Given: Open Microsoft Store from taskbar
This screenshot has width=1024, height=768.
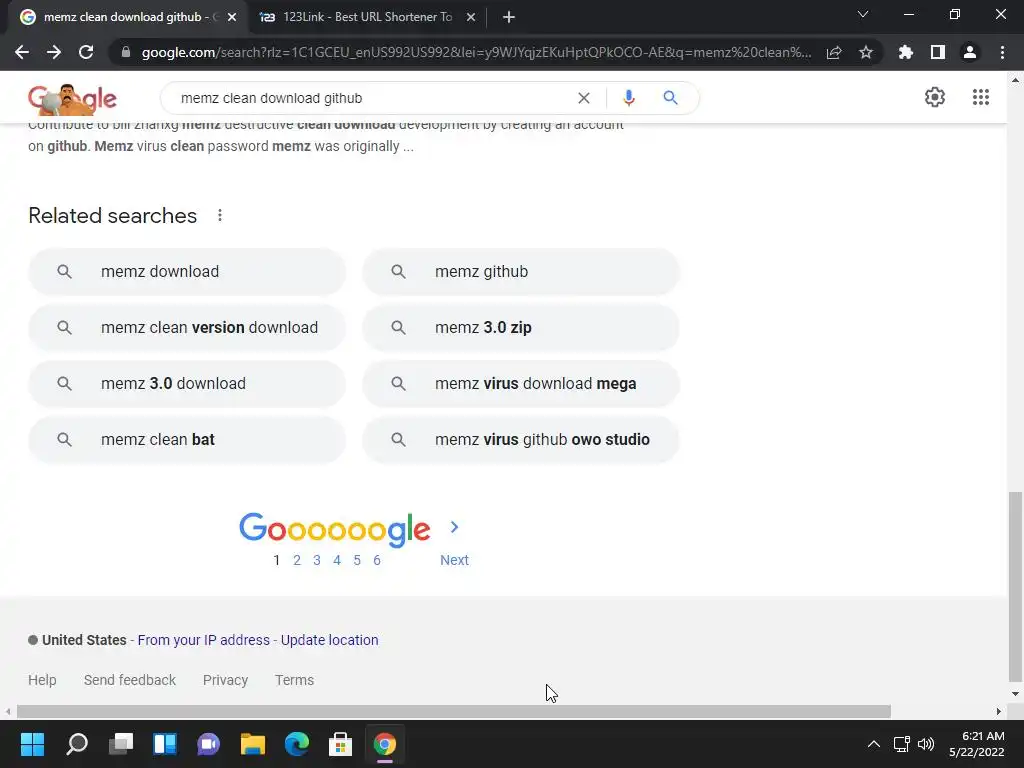Looking at the screenshot, I should pyautogui.click(x=340, y=744).
